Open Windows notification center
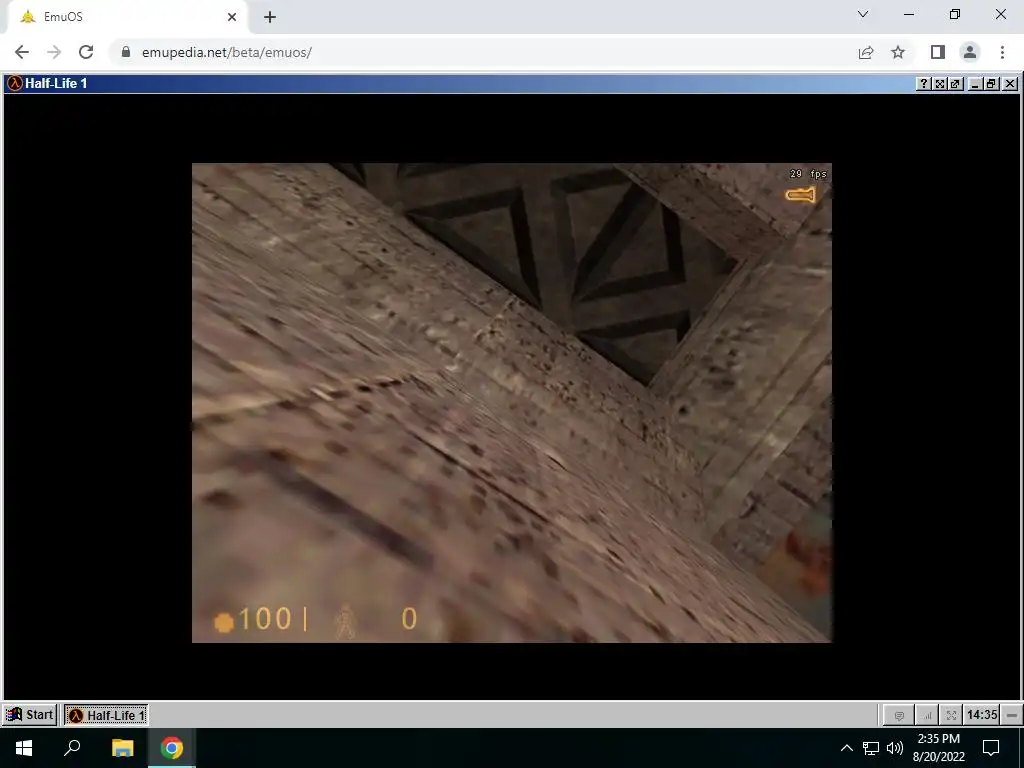The image size is (1024, 768). [x=991, y=748]
